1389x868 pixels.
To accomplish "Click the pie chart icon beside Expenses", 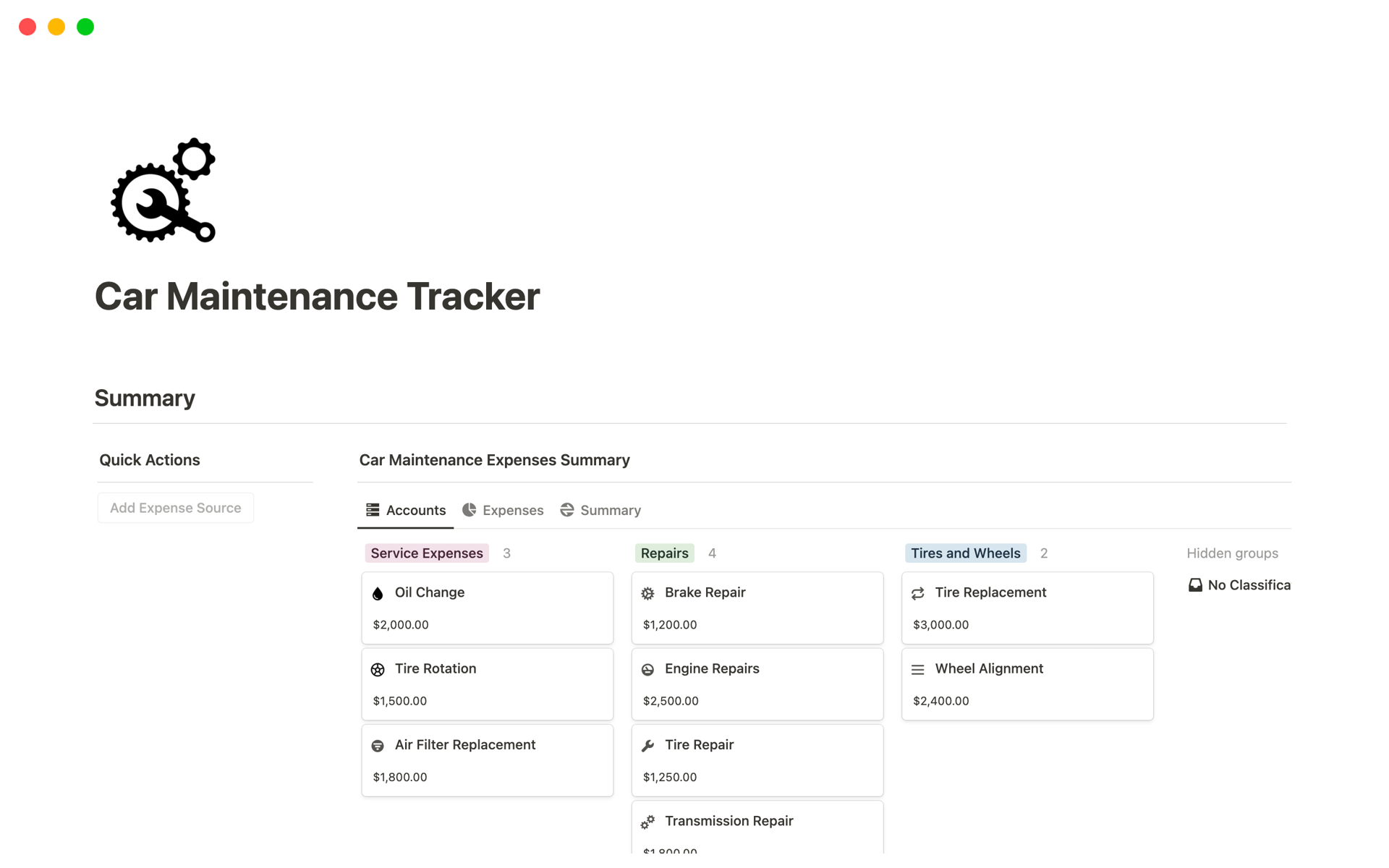I will pos(469,510).
